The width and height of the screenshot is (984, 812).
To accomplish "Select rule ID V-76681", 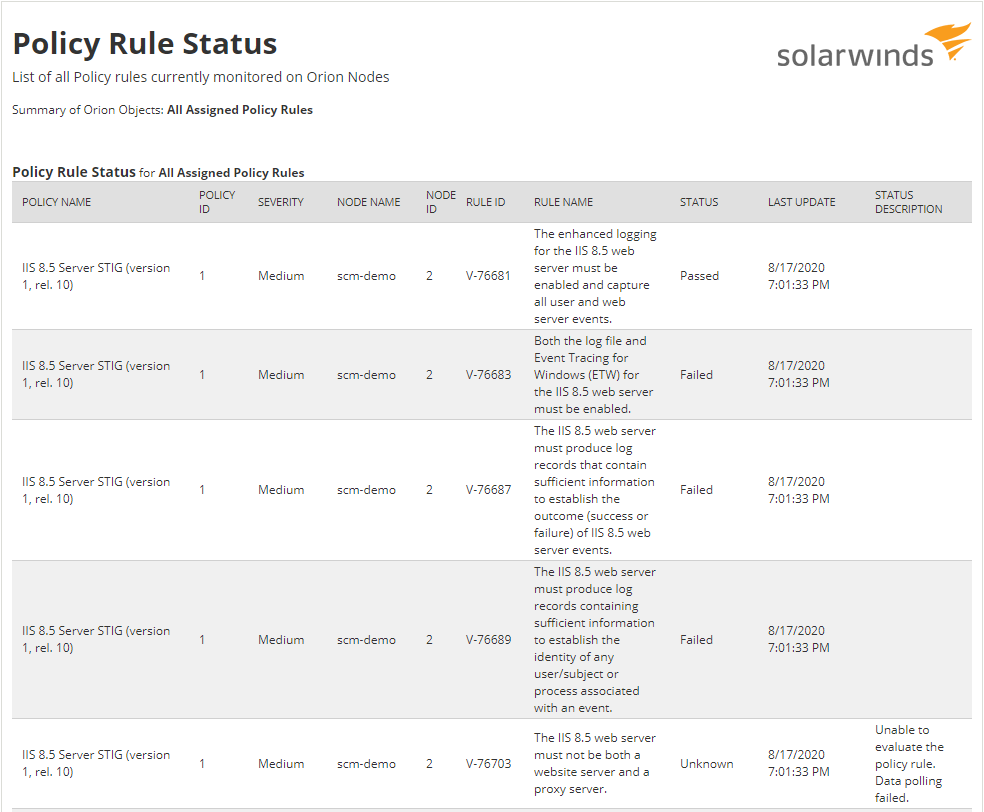I will click(x=488, y=276).
